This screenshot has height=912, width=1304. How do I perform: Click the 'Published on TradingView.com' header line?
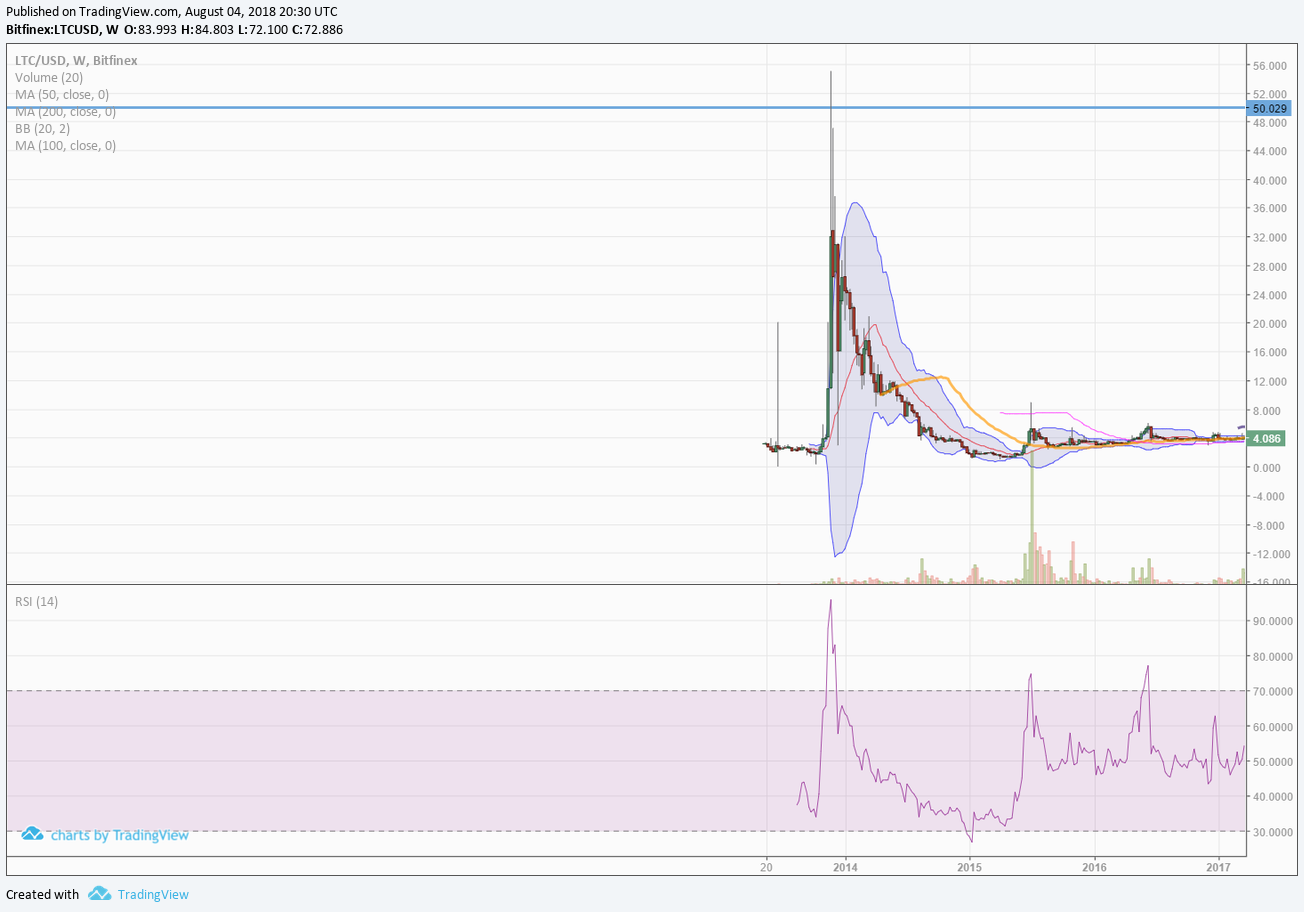coord(172,12)
